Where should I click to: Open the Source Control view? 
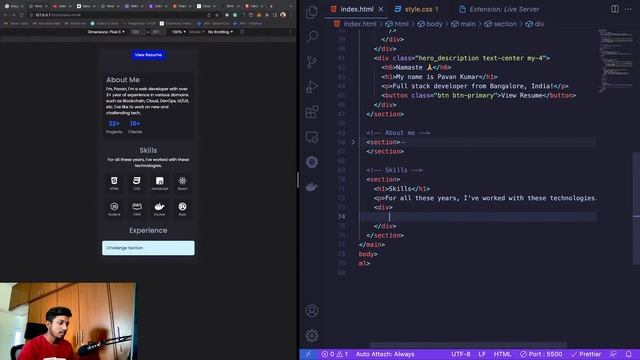pyautogui.click(x=312, y=62)
